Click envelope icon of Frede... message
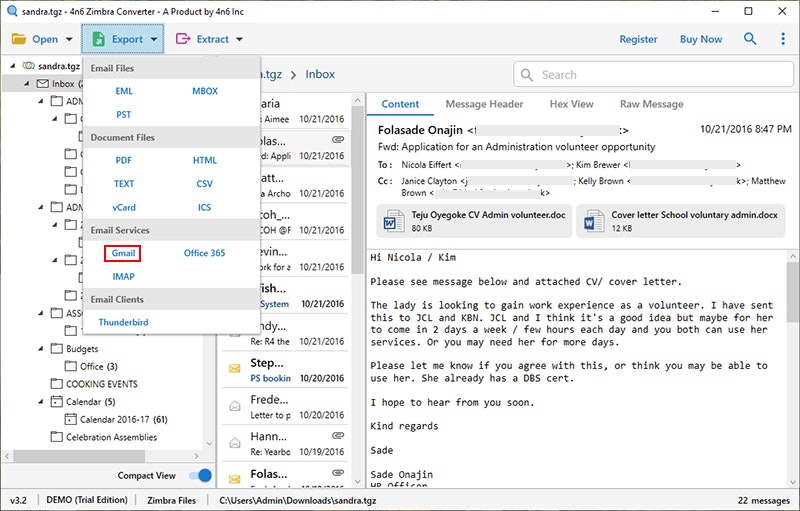 [x=235, y=405]
